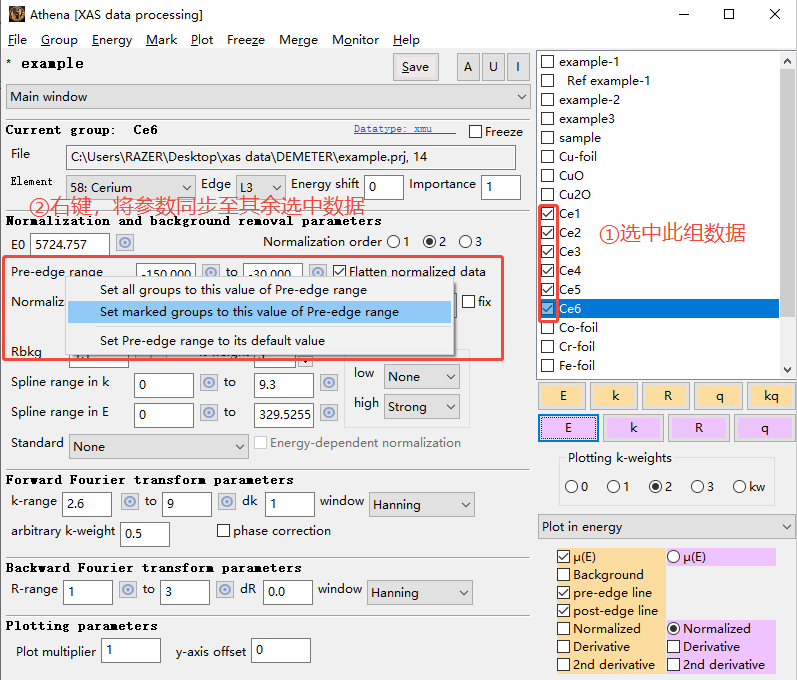
Task: Open the Plot in energy dropdown
Action: click(x=666, y=527)
